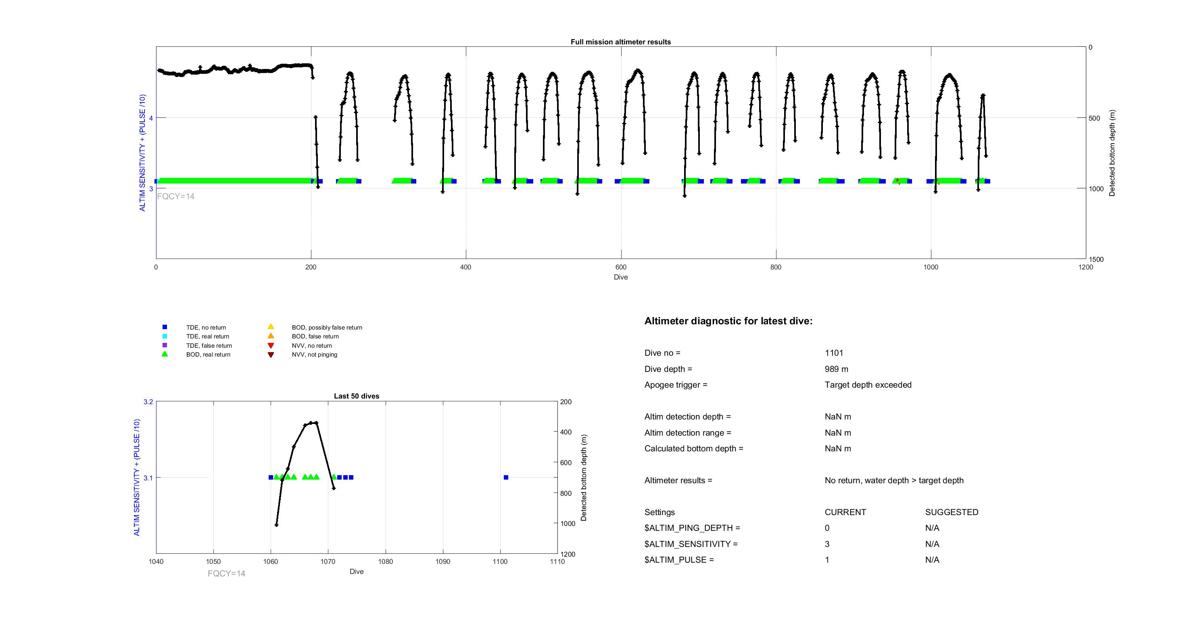Click the 'Calculated bottom depth =' label

694,449
